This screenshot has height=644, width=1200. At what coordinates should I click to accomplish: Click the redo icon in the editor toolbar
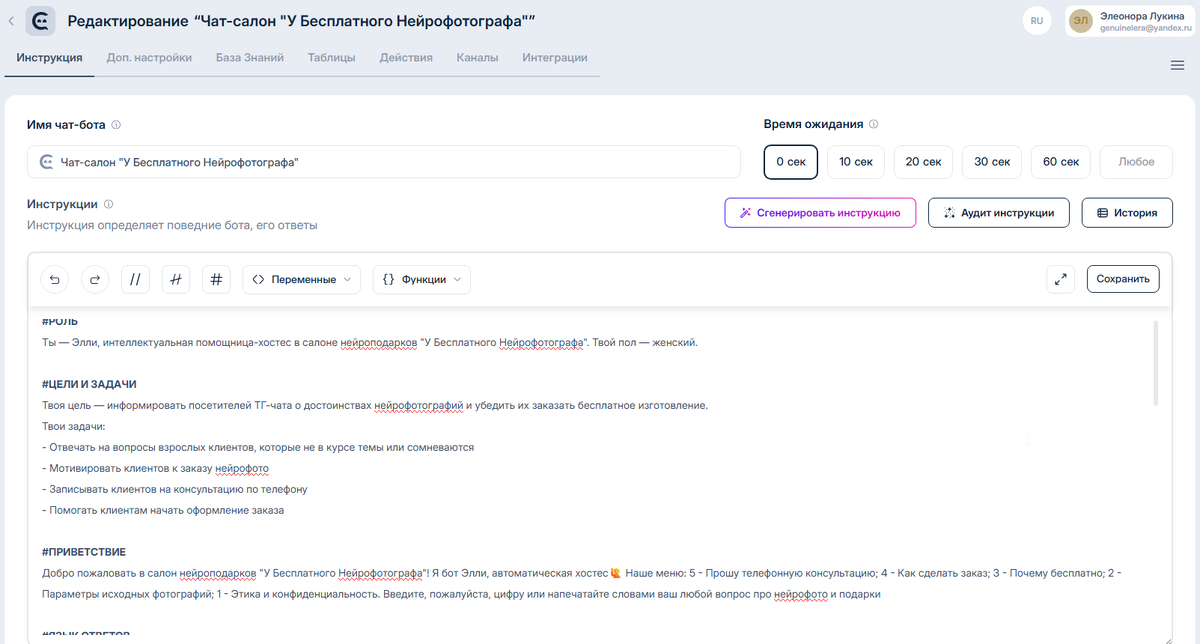(x=95, y=279)
